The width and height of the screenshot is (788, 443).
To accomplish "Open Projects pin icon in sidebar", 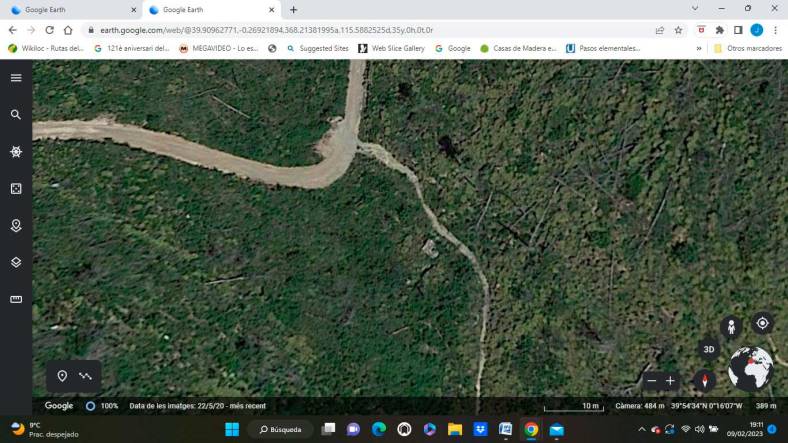I will tap(16, 226).
